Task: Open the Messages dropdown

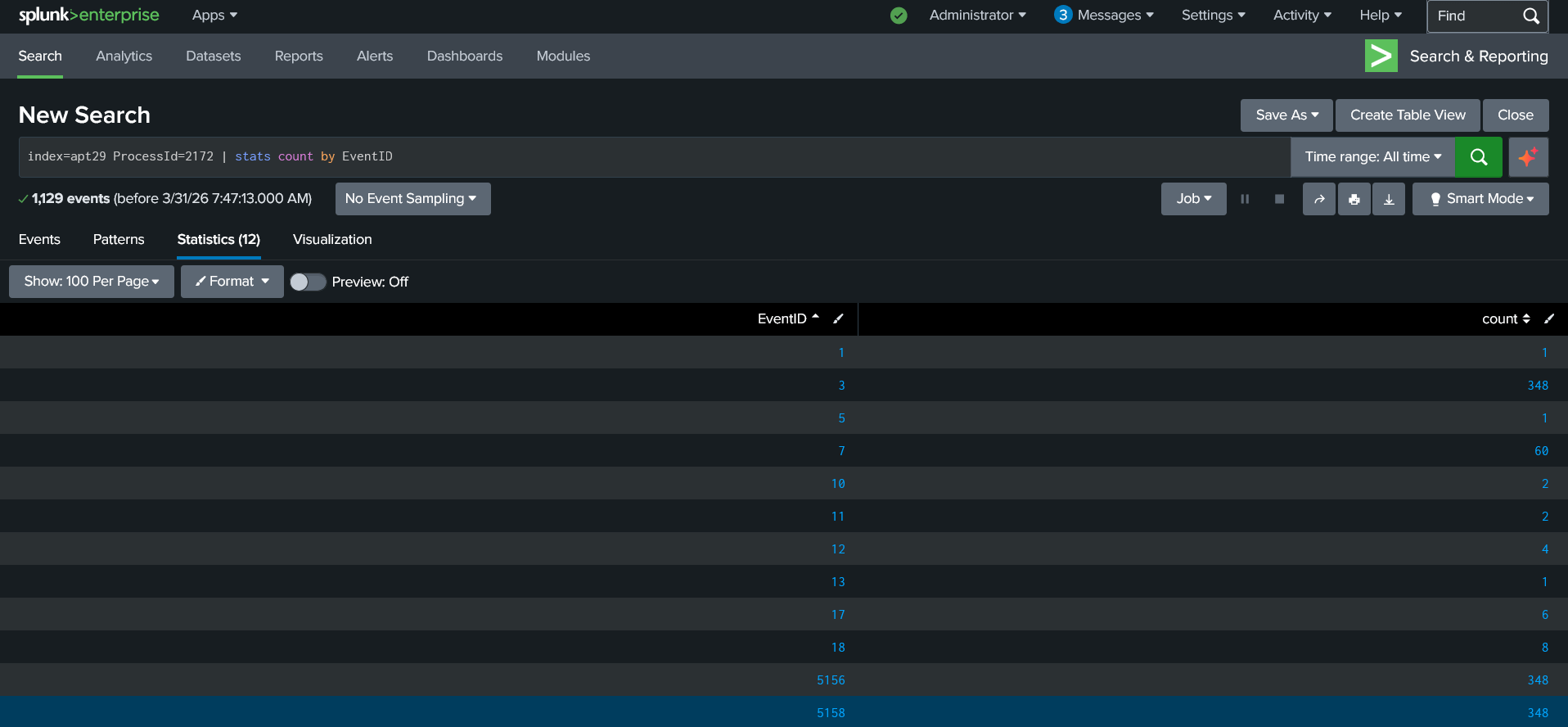Action: tap(1115, 15)
